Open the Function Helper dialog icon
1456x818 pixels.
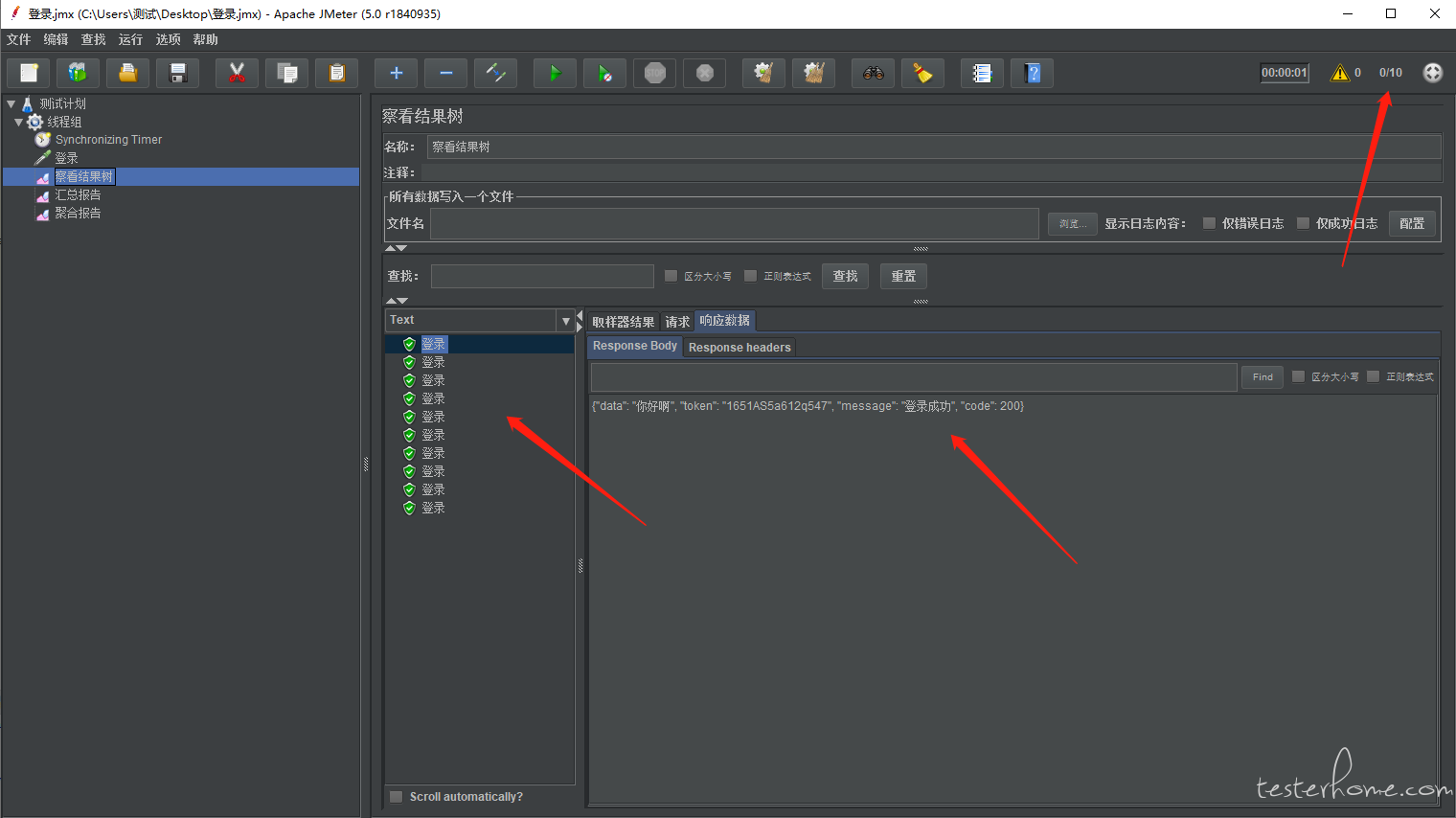pyautogui.click(x=982, y=73)
